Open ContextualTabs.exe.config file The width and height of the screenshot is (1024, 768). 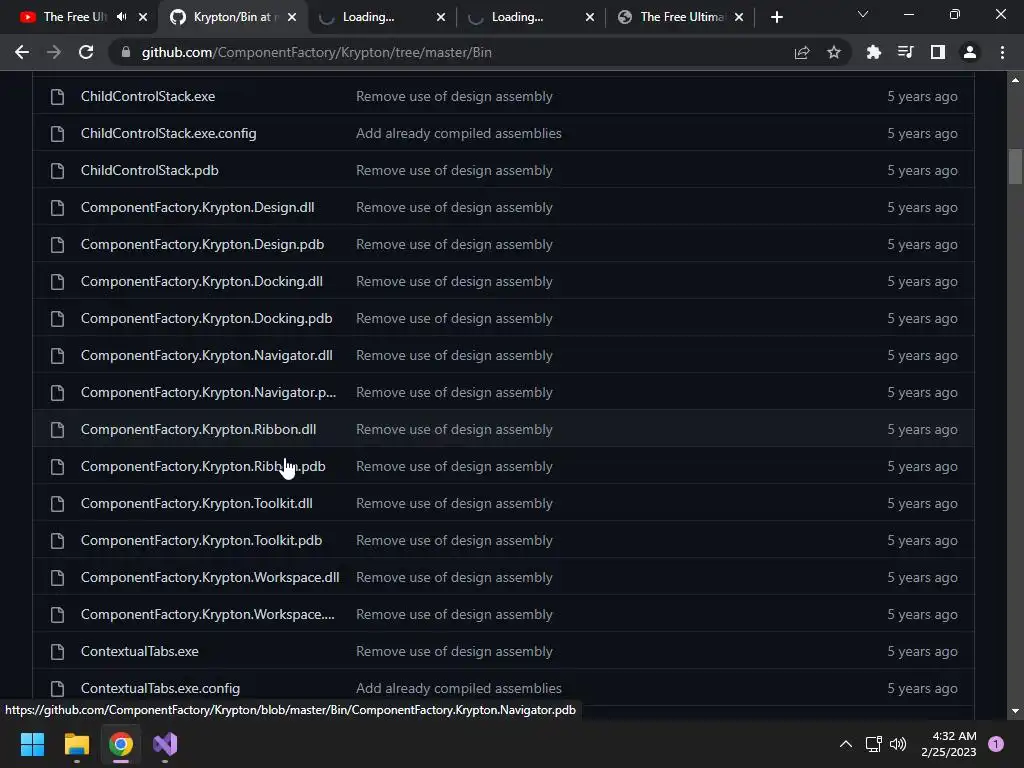coord(160,688)
